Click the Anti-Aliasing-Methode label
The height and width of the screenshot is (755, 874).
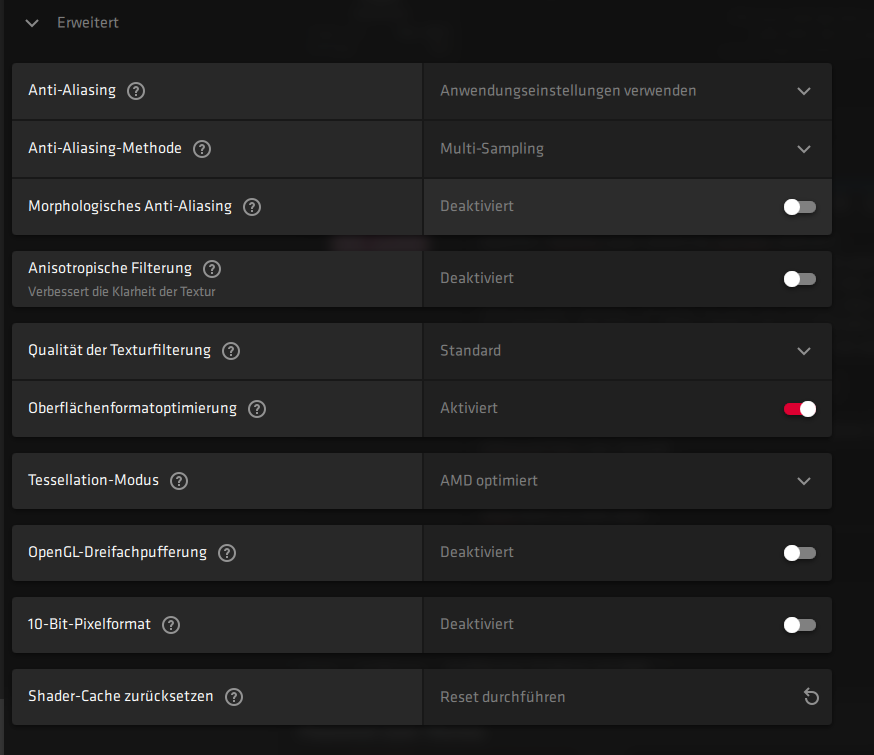105,148
